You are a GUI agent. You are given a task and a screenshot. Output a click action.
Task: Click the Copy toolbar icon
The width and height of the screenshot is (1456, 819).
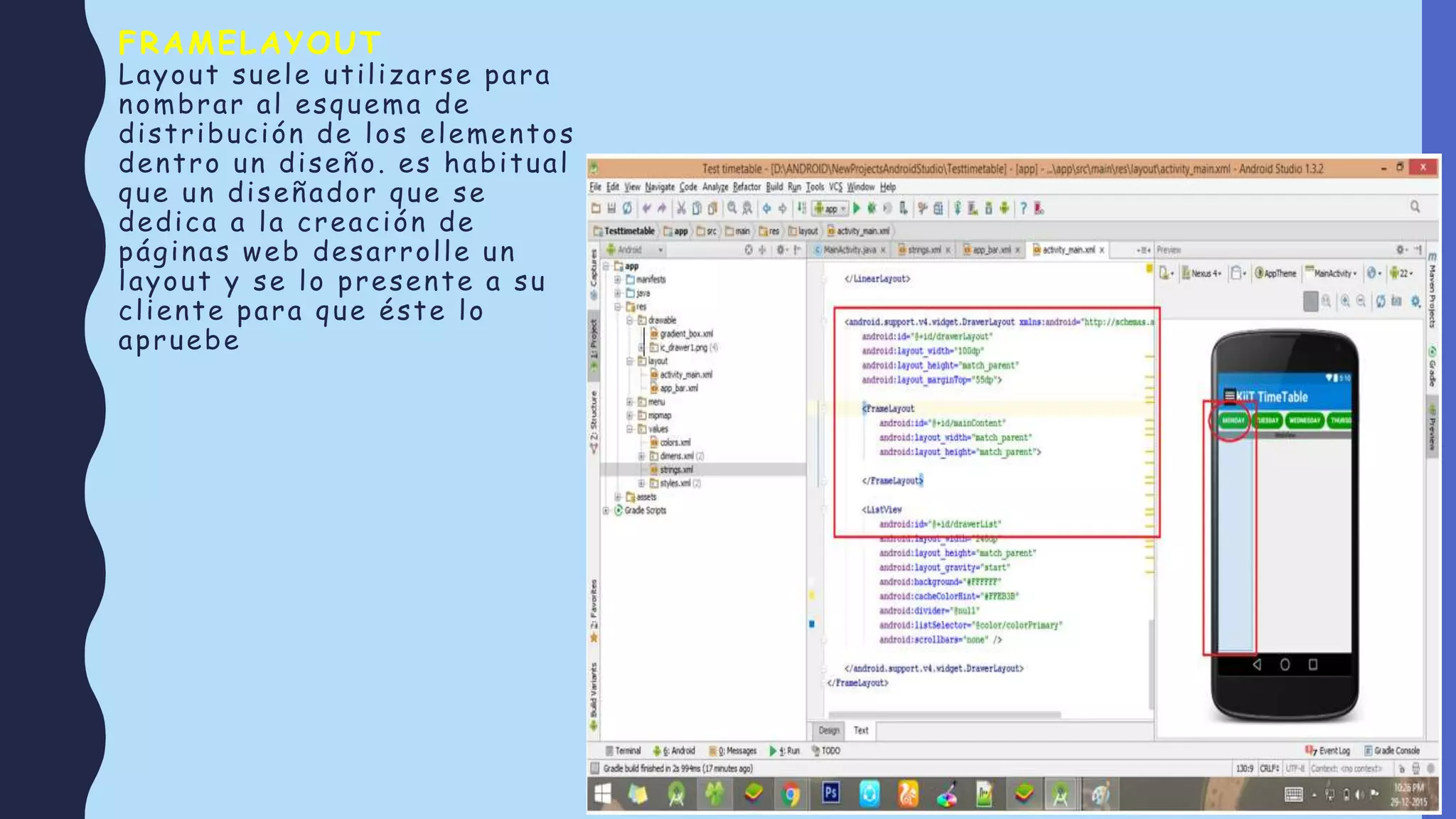click(x=697, y=208)
